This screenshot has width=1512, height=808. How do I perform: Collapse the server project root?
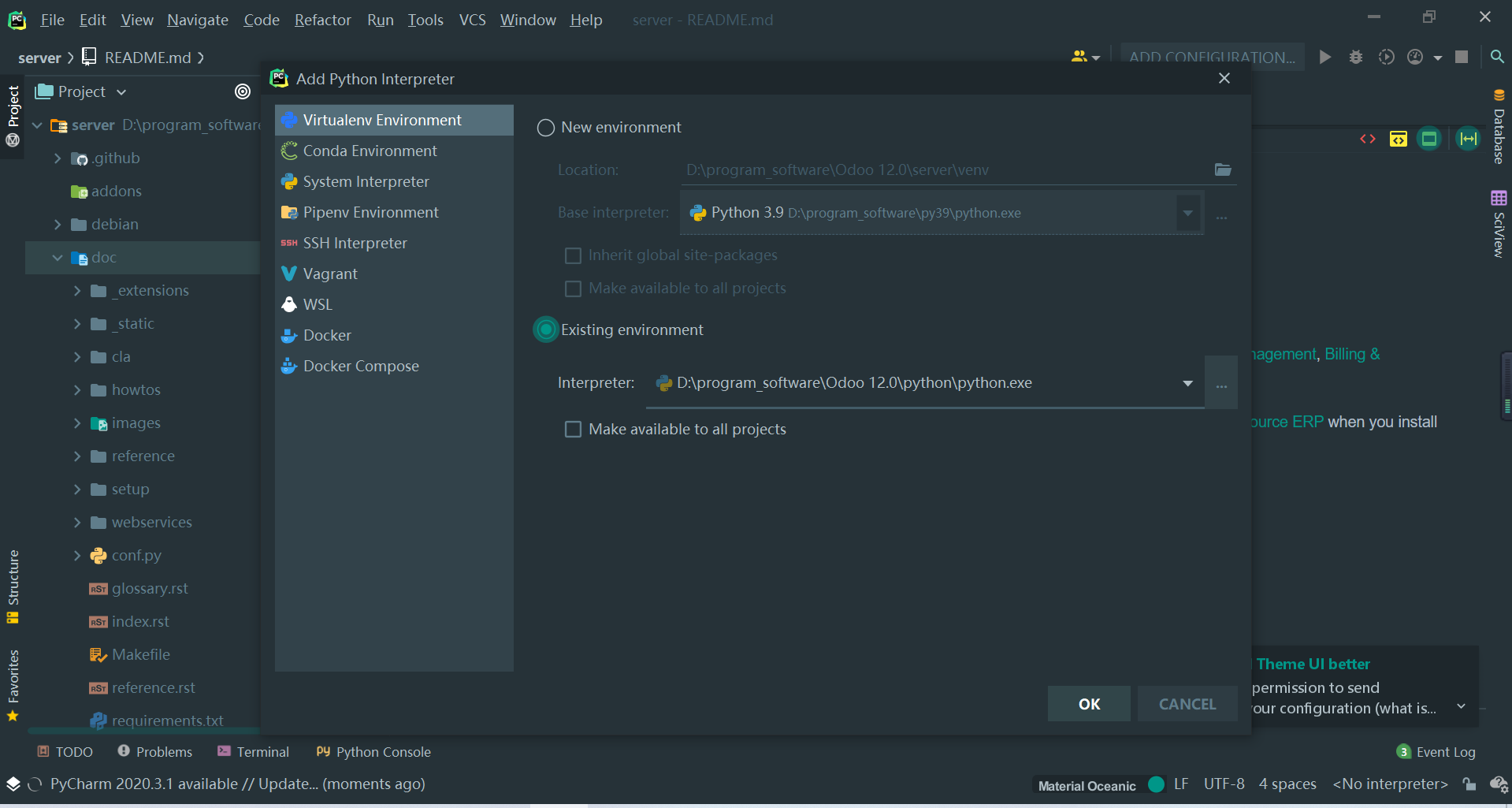pos(37,125)
